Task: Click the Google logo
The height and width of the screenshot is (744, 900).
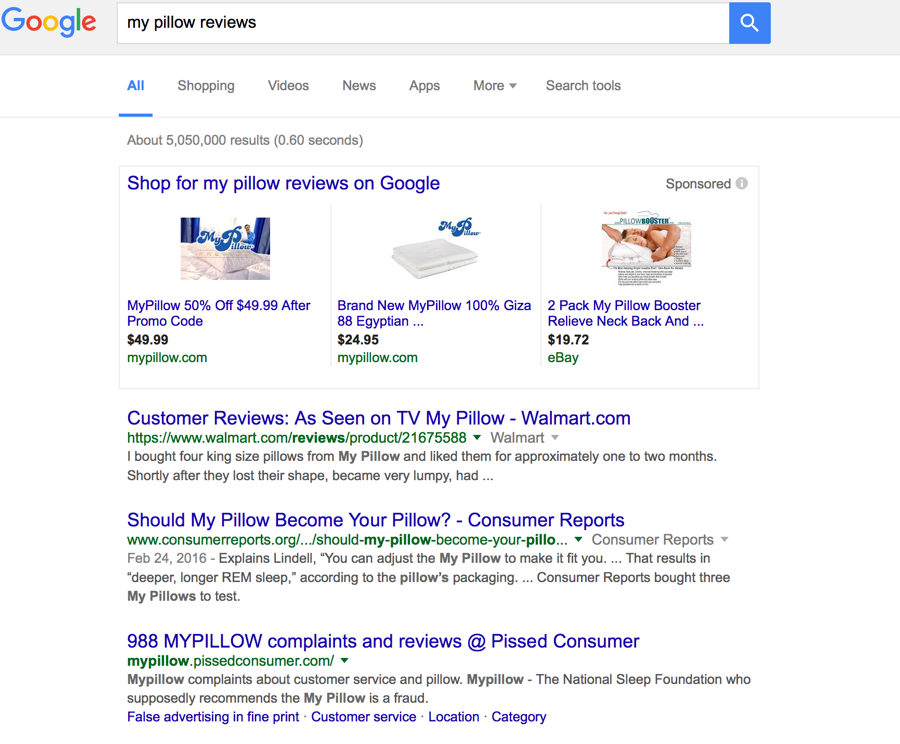Action: click(49, 22)
